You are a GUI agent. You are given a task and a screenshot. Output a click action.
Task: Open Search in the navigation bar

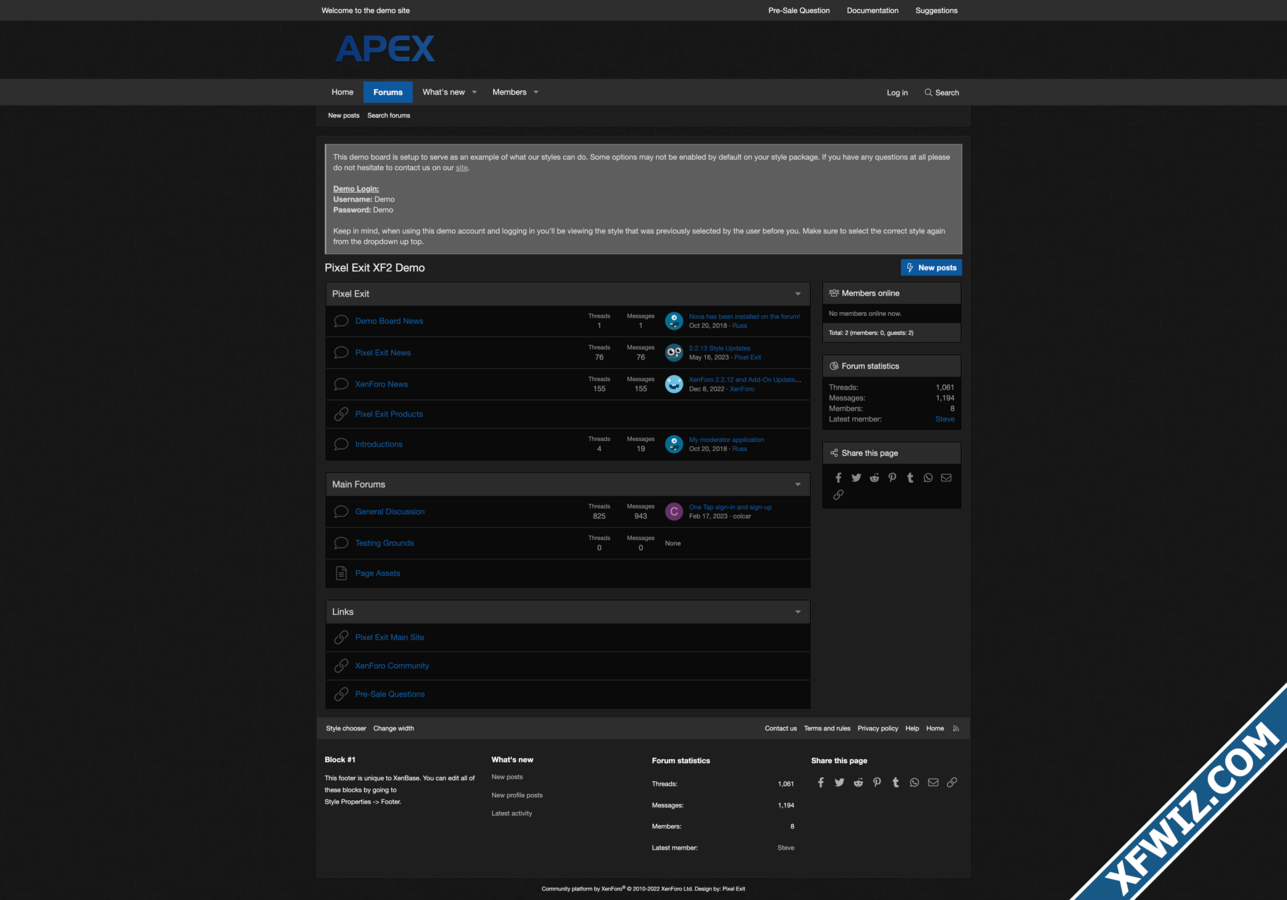click(x=942, y=93)
